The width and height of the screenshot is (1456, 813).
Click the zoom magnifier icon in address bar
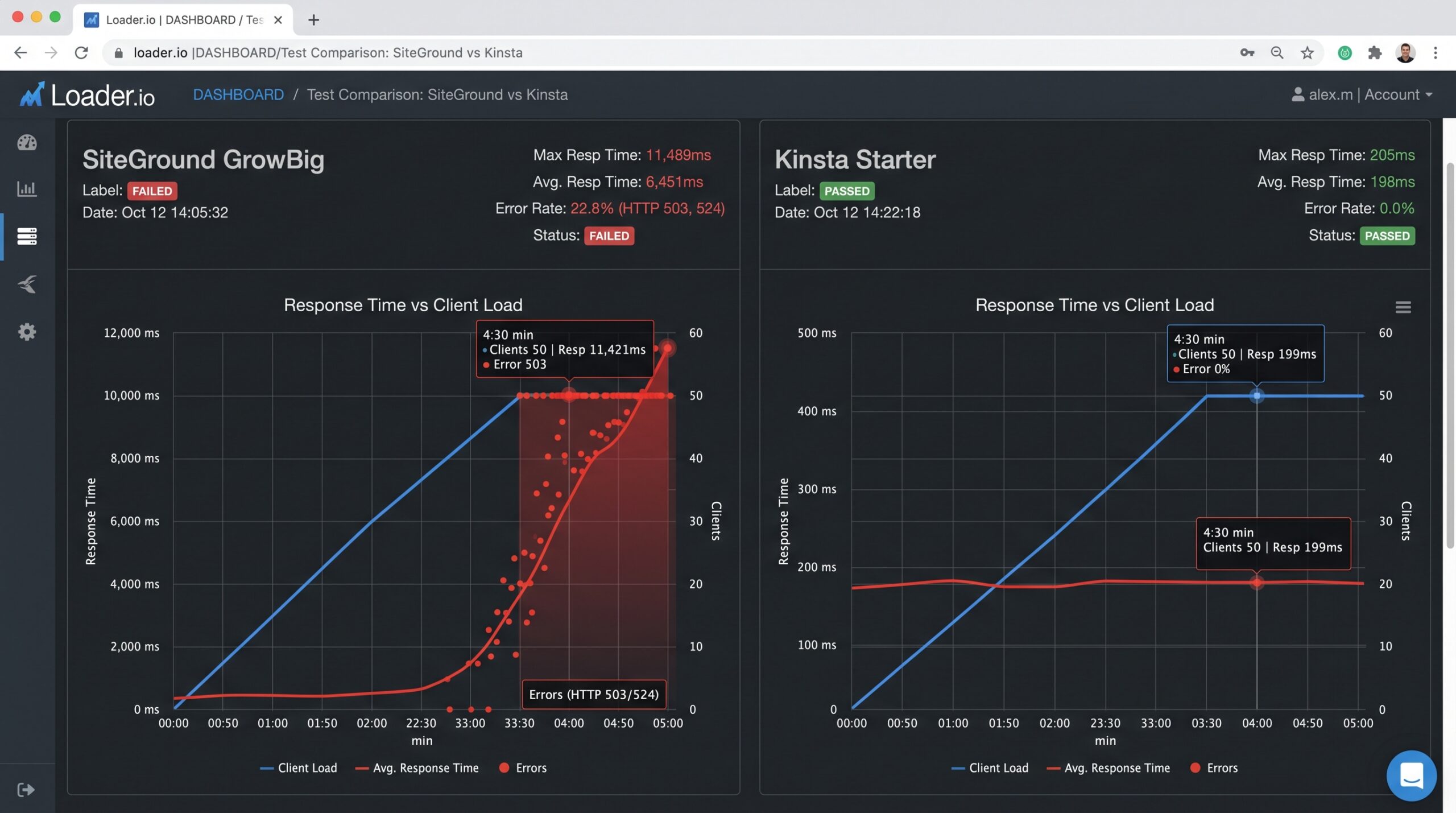click(1277, 53)
